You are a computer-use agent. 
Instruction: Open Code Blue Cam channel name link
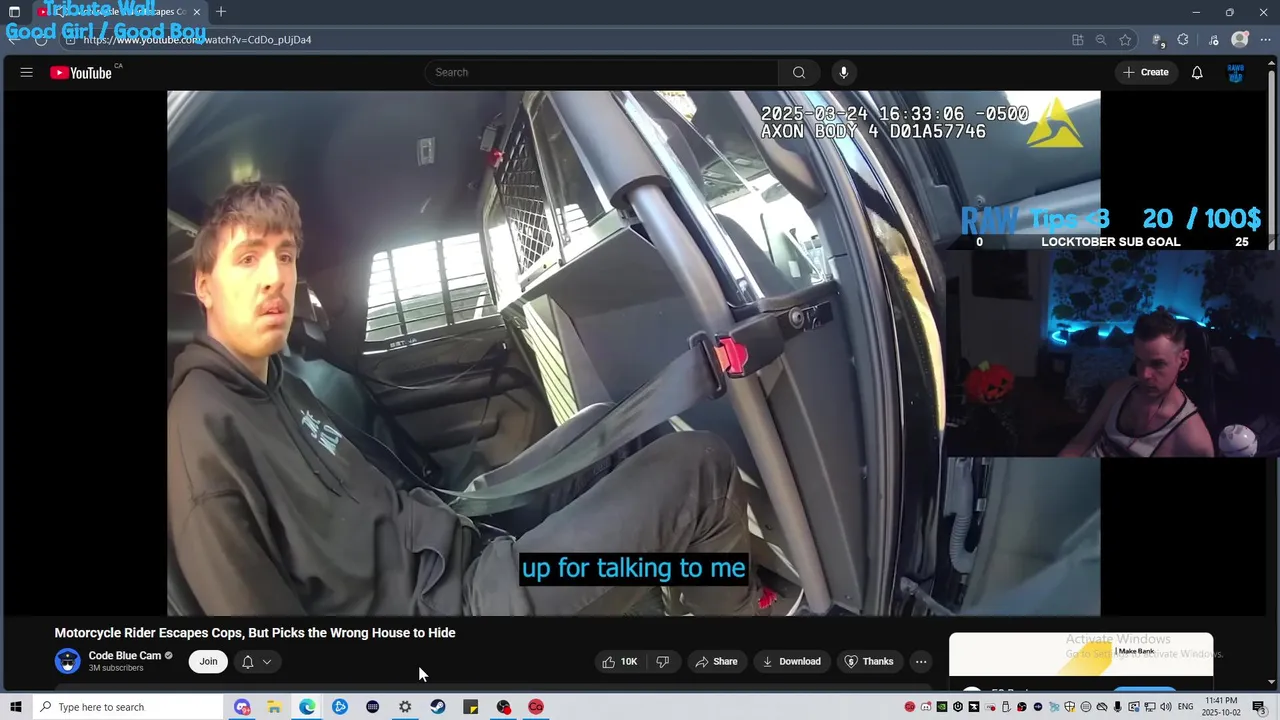[x=125, y=656]
